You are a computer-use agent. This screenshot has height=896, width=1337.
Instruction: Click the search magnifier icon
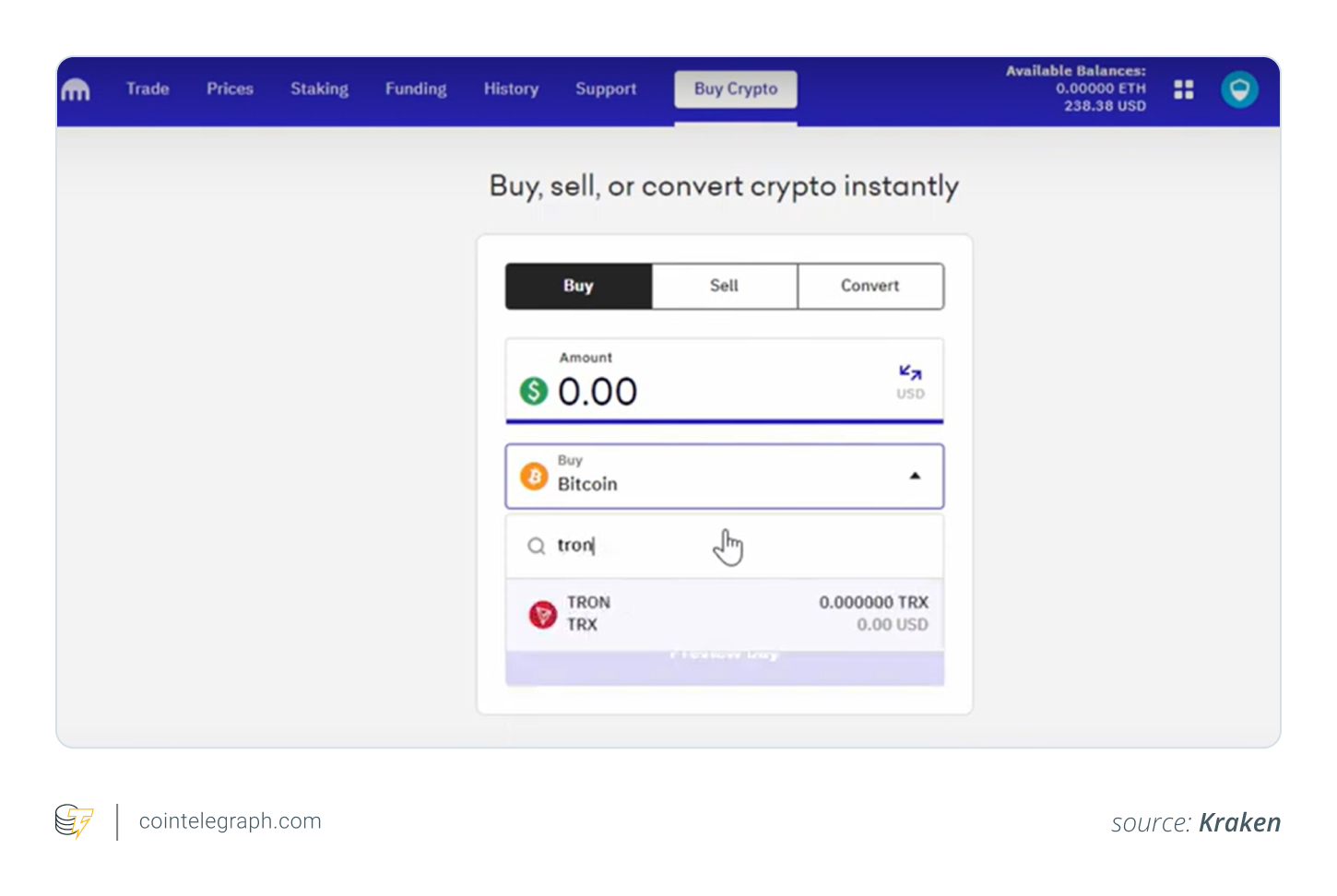tap(536, 546)
